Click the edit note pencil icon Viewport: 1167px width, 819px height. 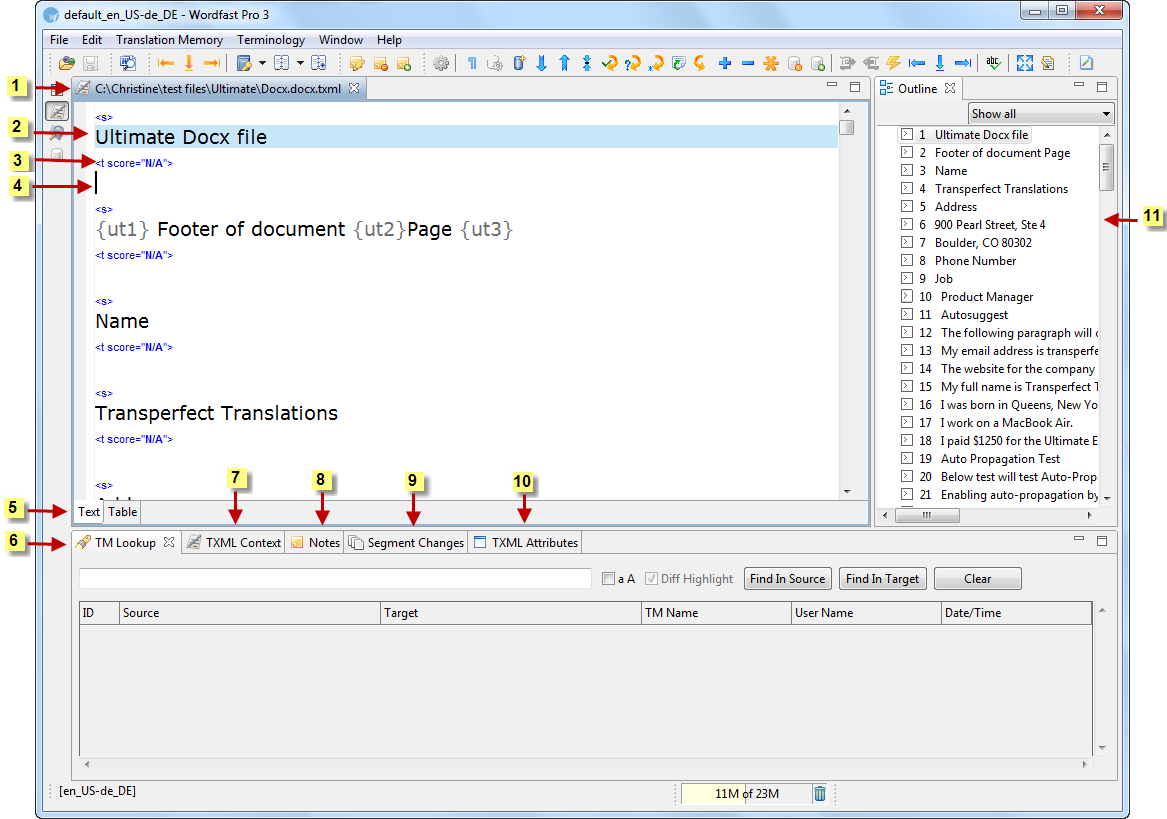(x=357, y=63)
